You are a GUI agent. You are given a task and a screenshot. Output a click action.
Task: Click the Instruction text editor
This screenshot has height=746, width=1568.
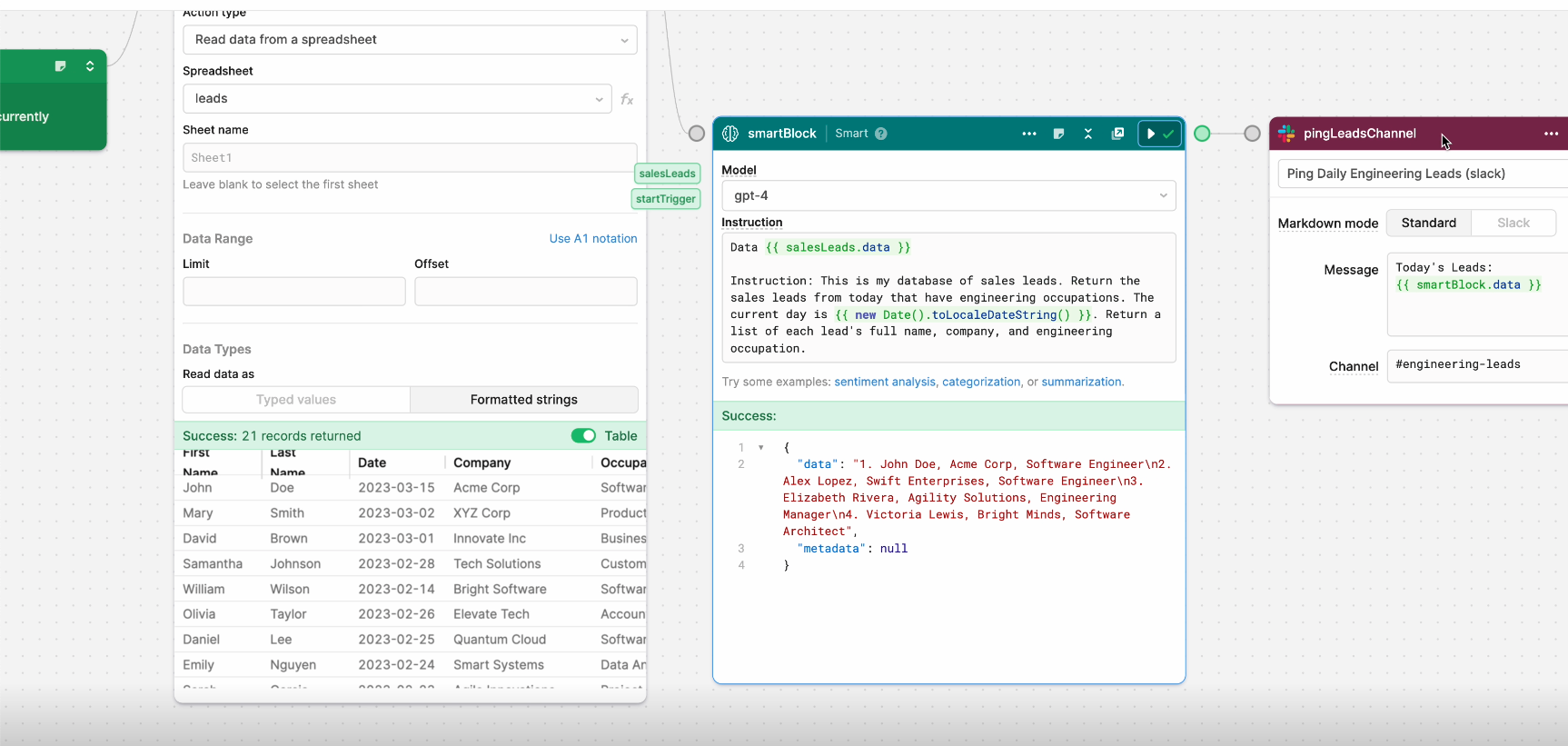[x=948, y=297]
